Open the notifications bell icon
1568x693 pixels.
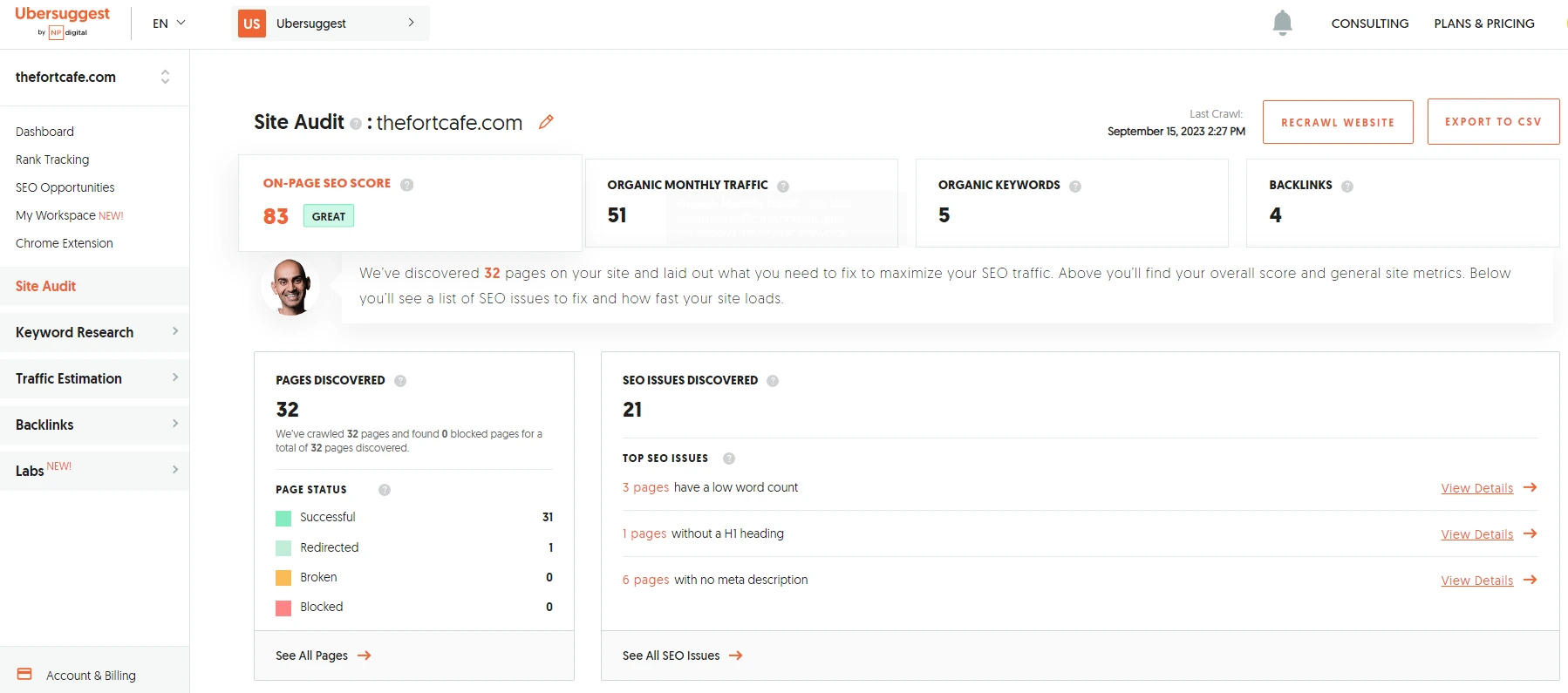tap(1282, 23)
